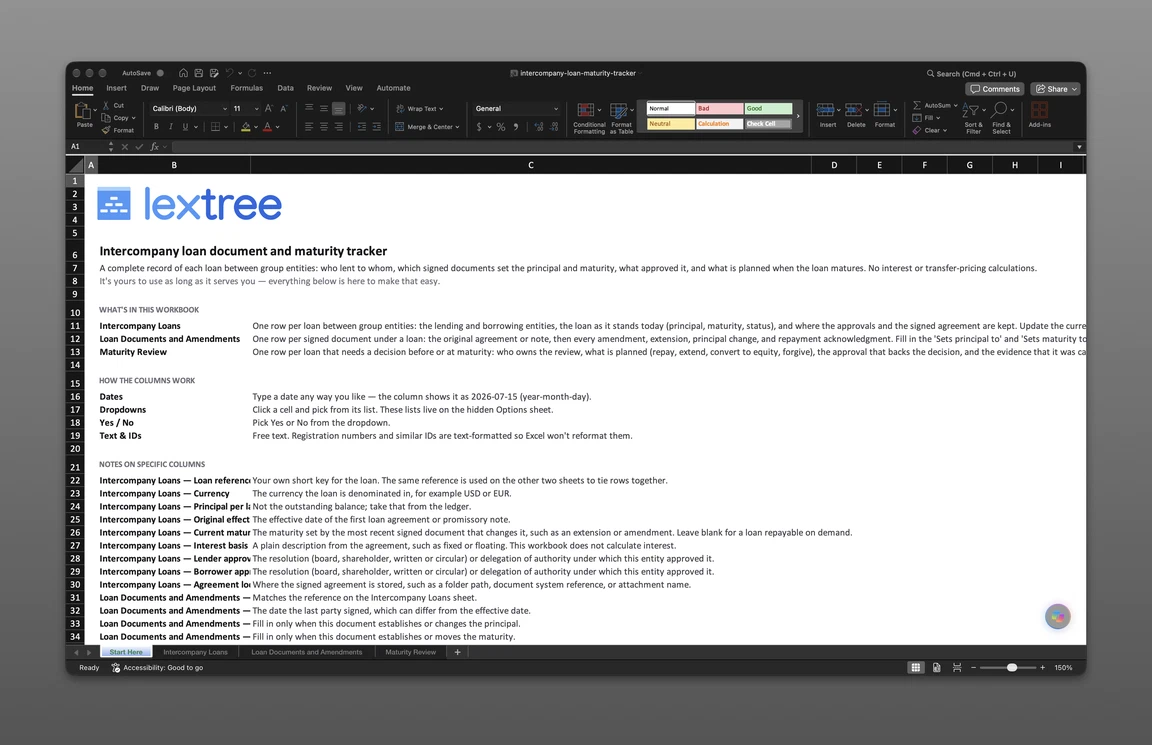Click the Comments button
Screen dimensions: 1152x745
pyautogui.click(x=995, y=89)
